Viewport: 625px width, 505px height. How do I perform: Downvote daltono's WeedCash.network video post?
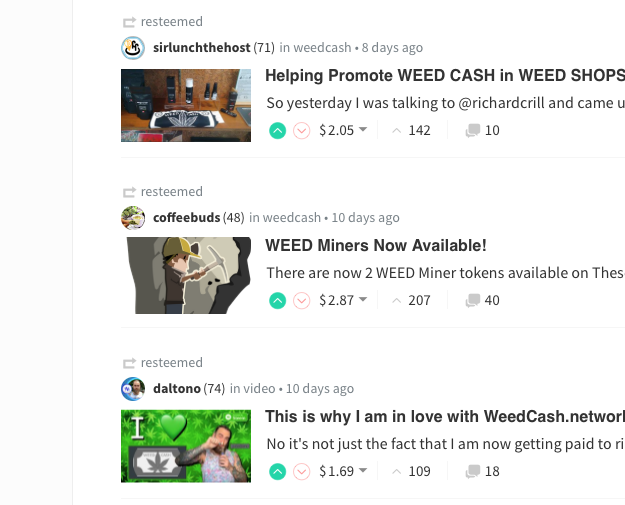302,472
